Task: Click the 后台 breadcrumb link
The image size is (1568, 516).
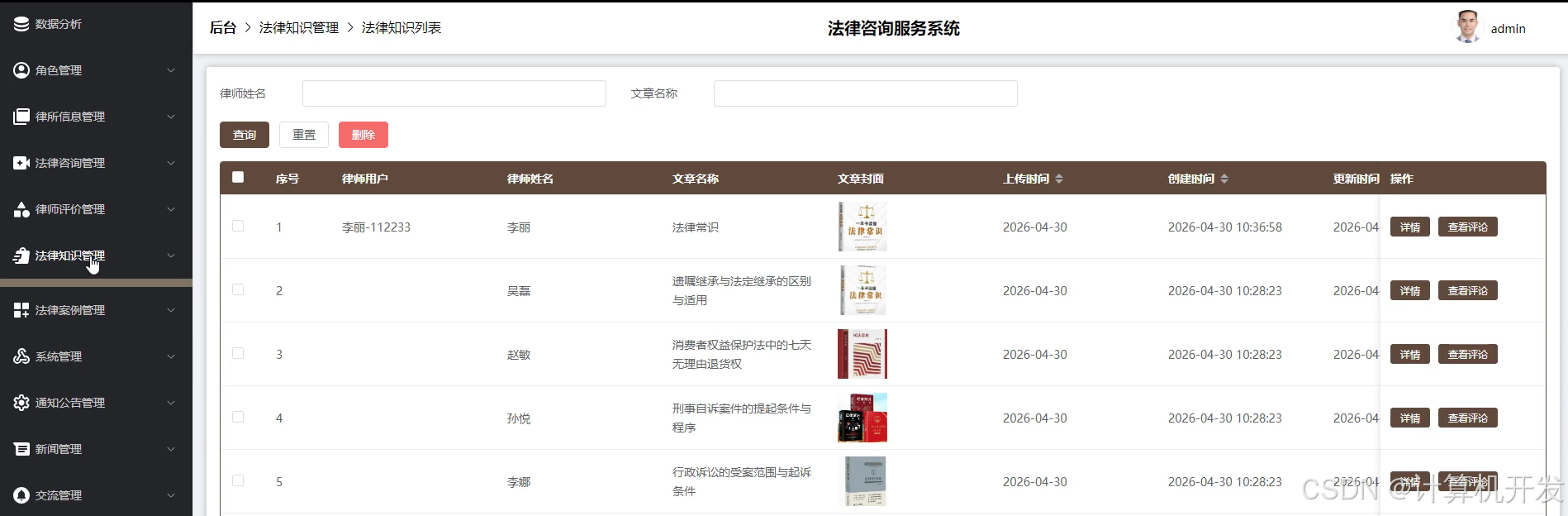Action: click(x=223, y=27)
